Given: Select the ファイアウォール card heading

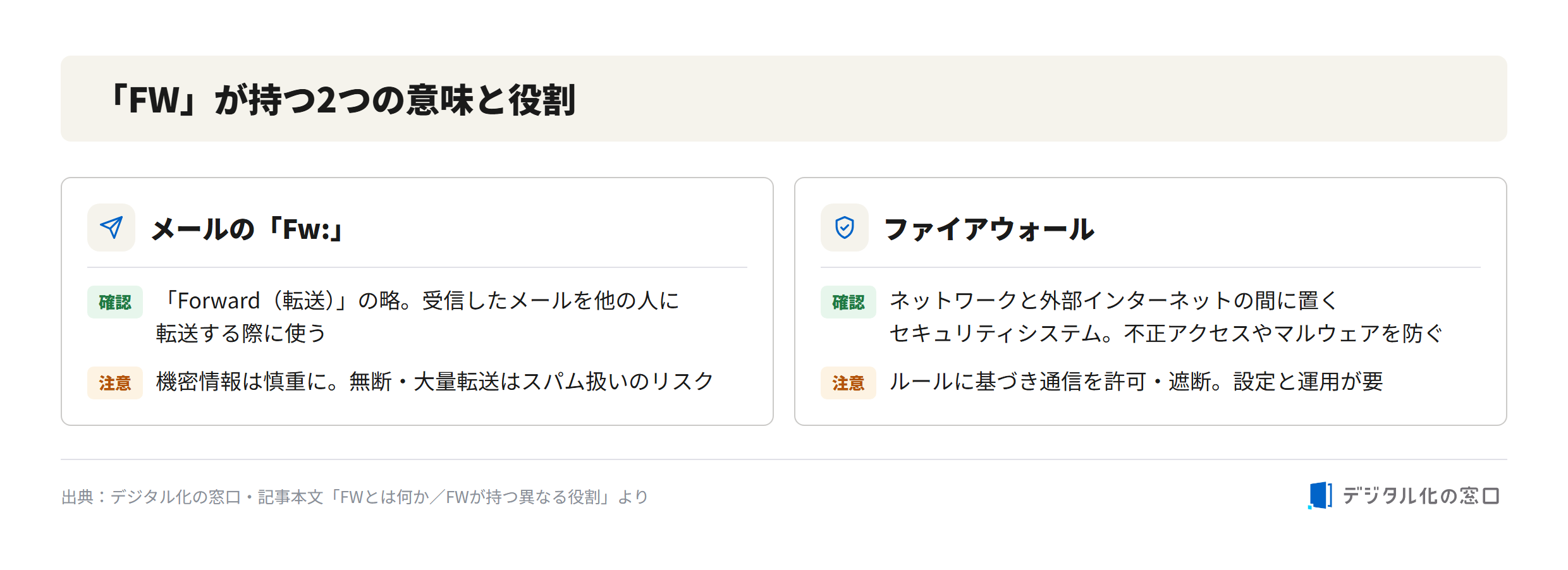Looking at the screenshot, I should coord(989,229).
